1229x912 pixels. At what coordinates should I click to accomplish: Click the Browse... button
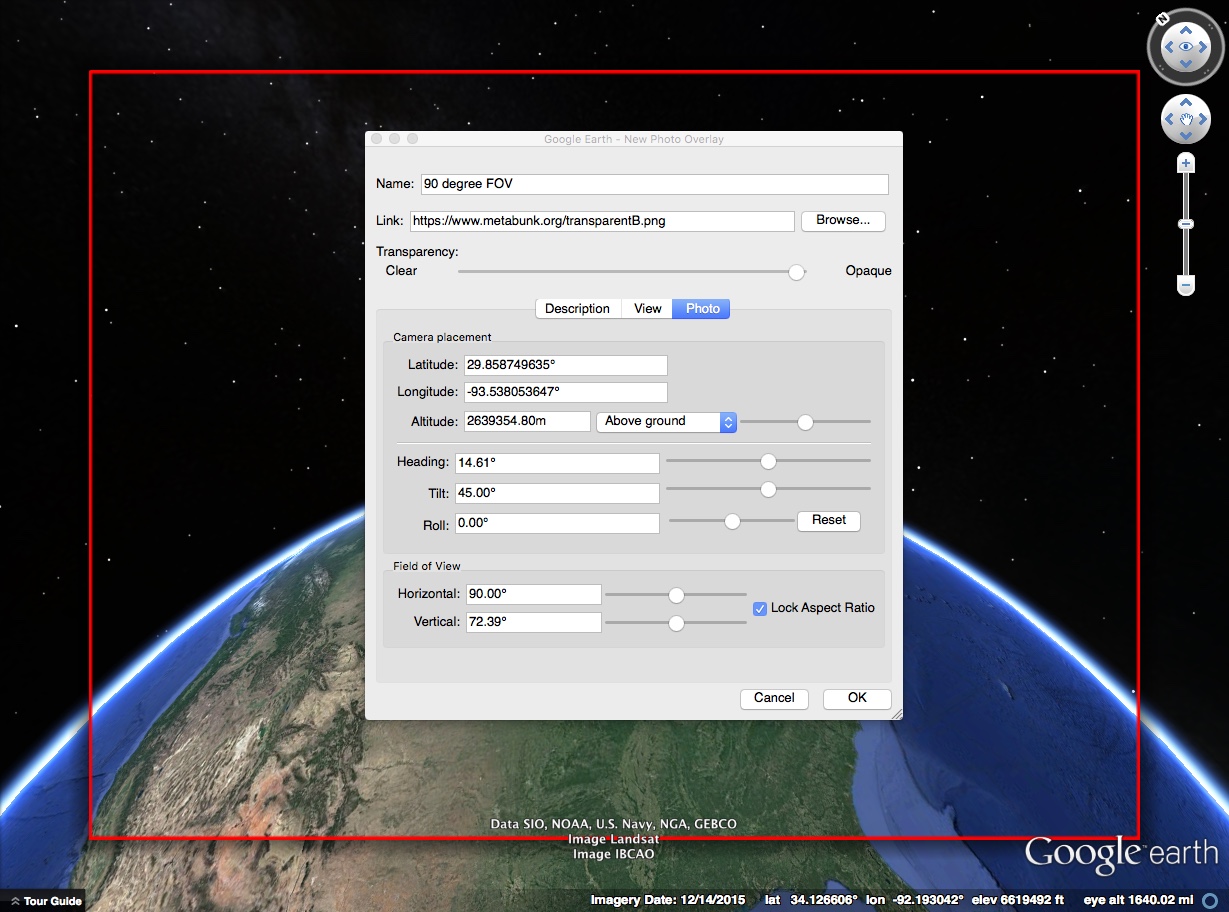(x=843, y=220)
